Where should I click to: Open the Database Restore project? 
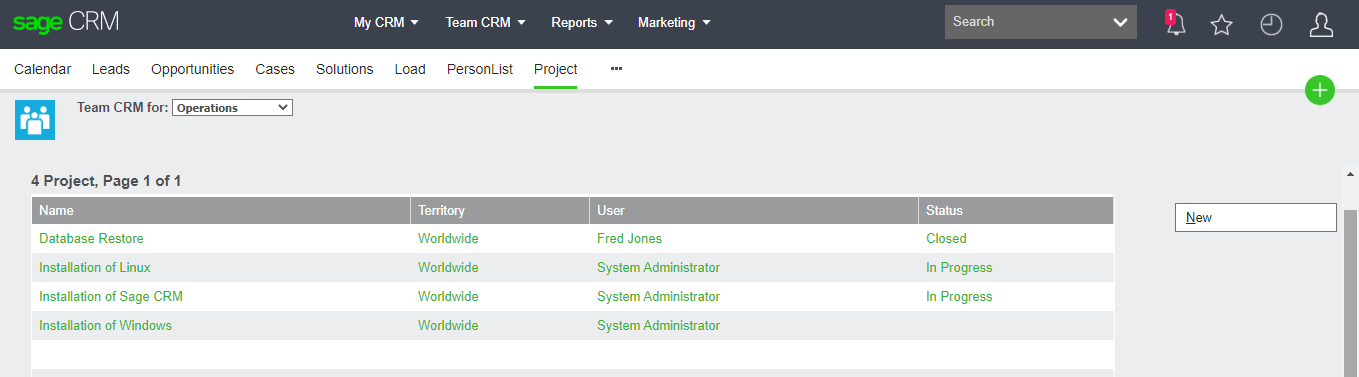[91, 238]
